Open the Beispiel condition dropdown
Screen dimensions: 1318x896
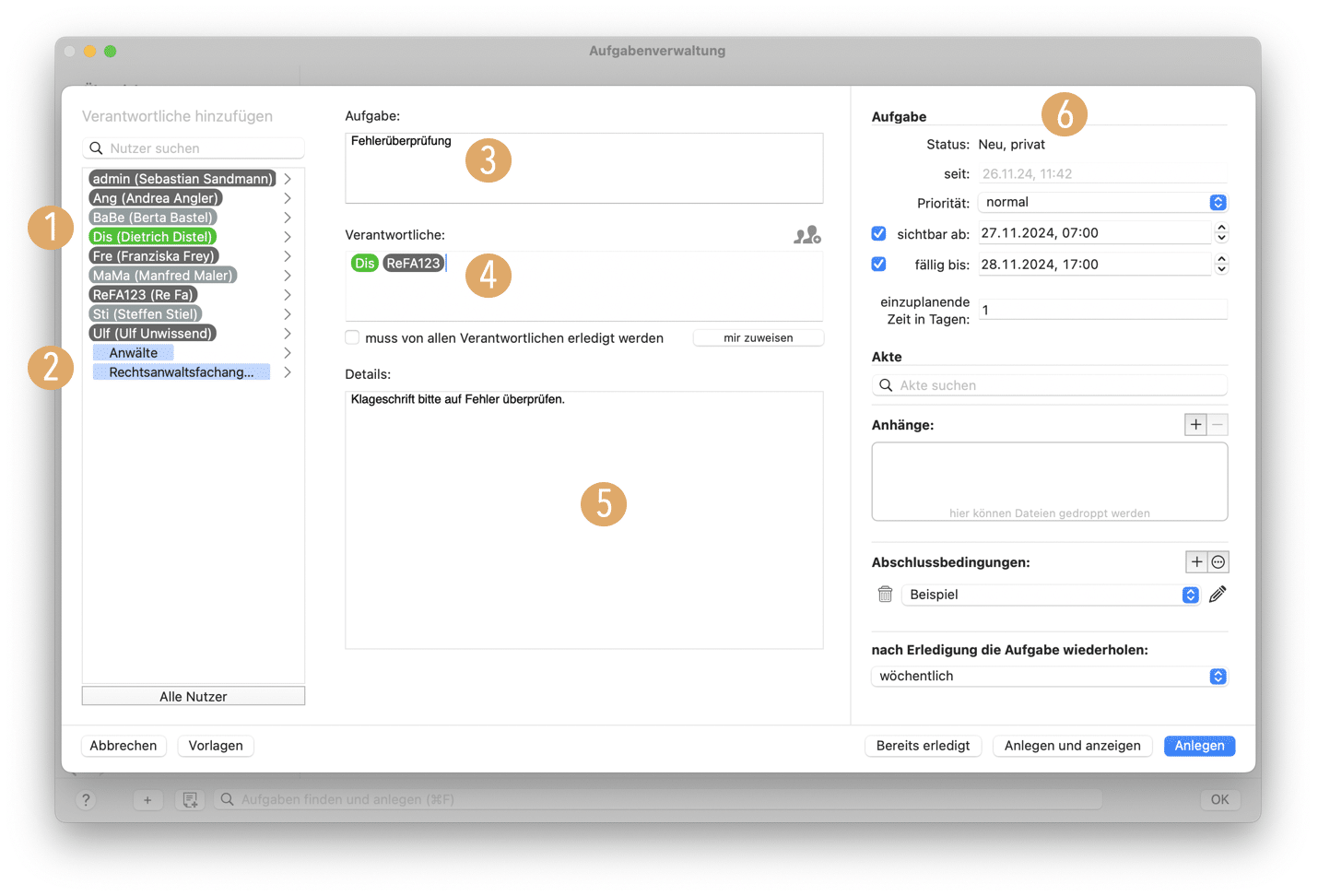click(x=1051, y=595)
